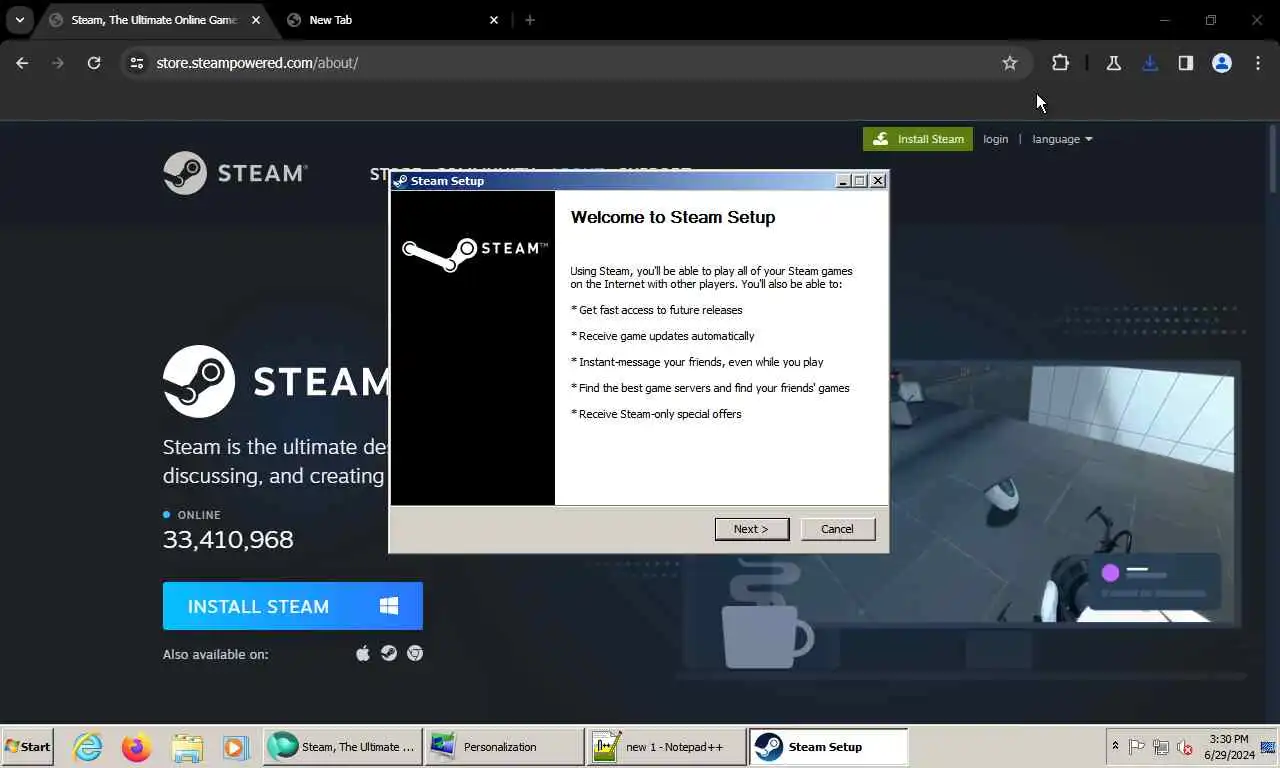Image resolution: width=1280 pixels, height=768 pixels.
Task: Click the page vertical scrollbar
Action: coord(1273,160)
